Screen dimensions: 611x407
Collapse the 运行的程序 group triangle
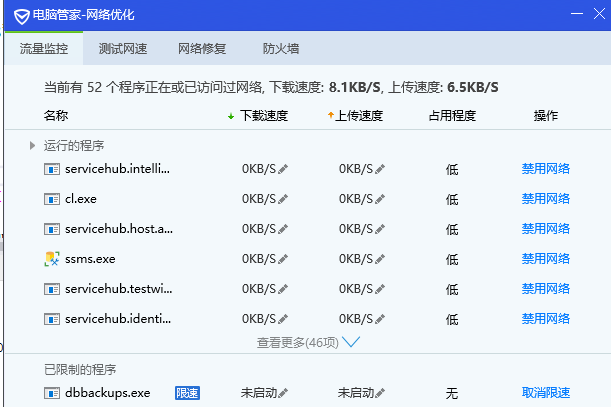tap(32, 146)
